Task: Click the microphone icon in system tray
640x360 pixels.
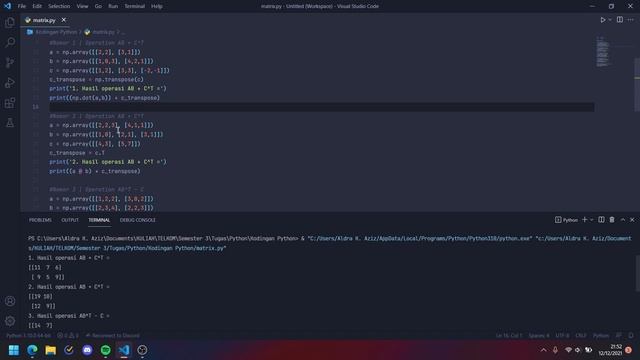Action: pos(555,350)
